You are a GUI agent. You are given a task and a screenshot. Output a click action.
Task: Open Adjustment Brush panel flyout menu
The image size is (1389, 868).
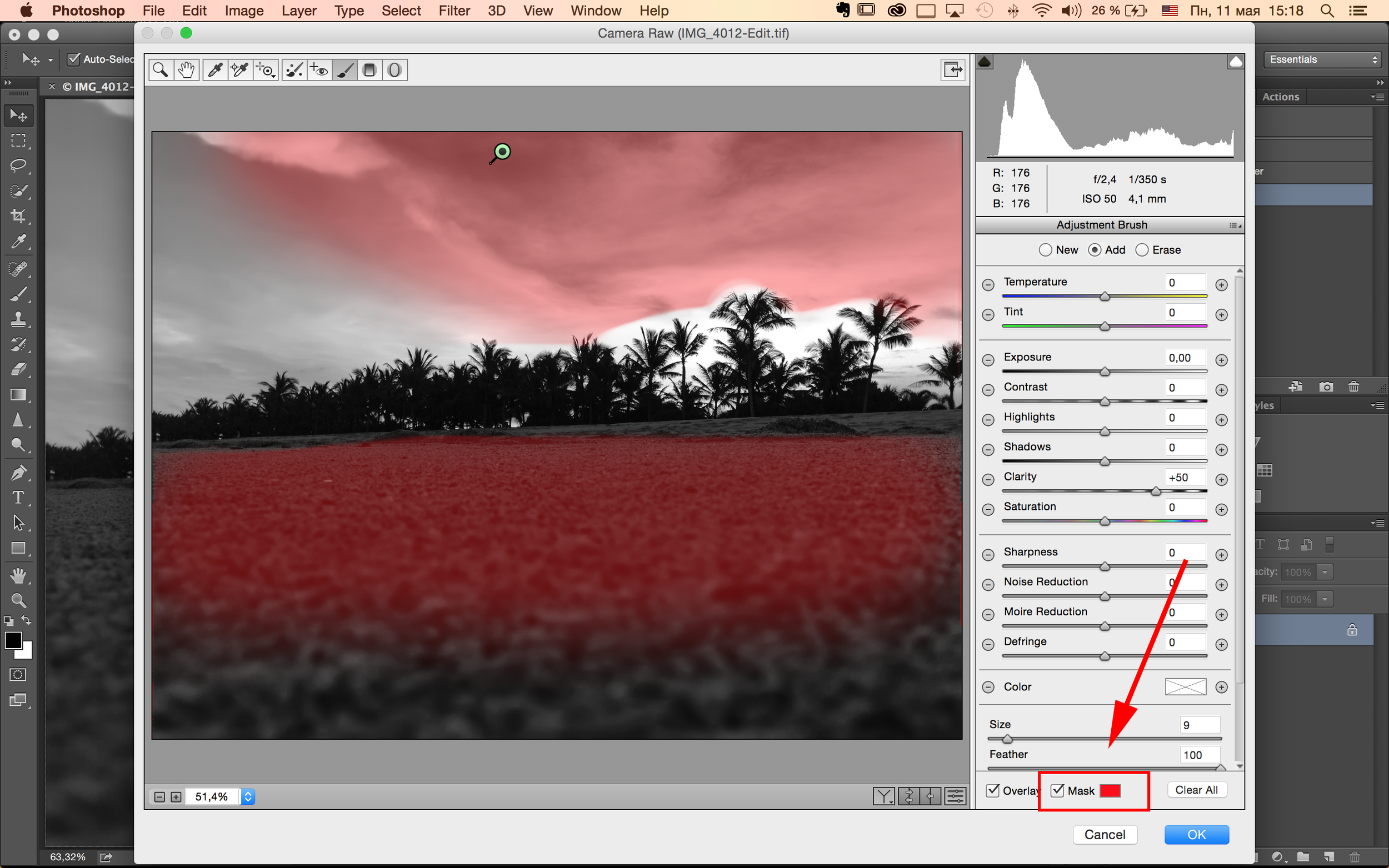1235,225
